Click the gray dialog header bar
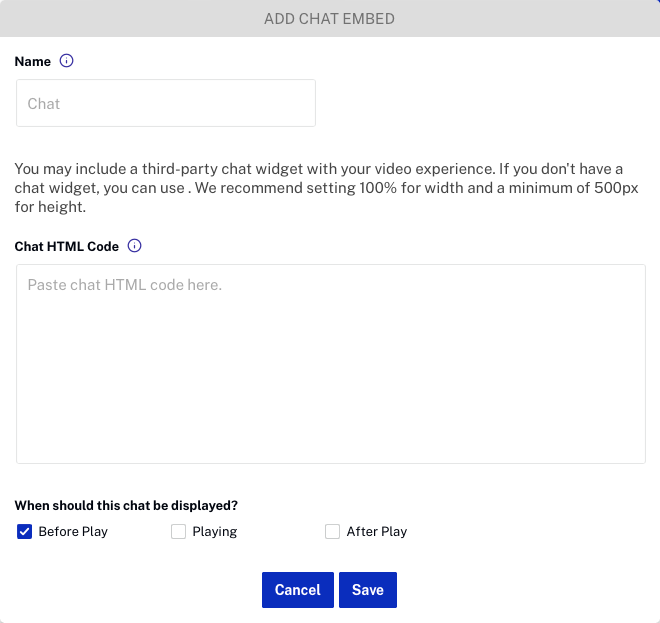This screenshot has height=623, width=660. (330, 19)
